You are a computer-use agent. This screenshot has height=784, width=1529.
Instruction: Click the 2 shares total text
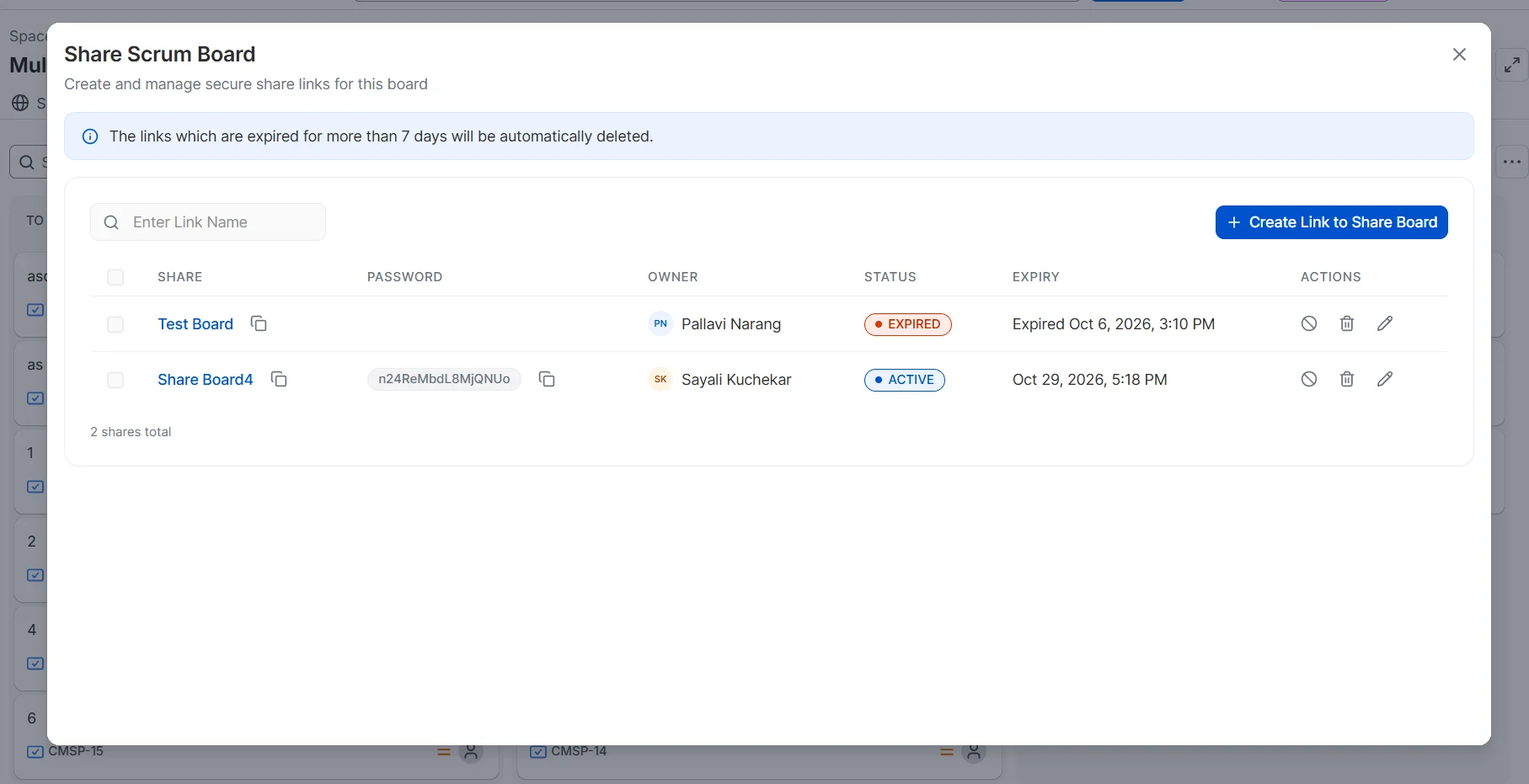pyautogui.click(x=131, y=432)
